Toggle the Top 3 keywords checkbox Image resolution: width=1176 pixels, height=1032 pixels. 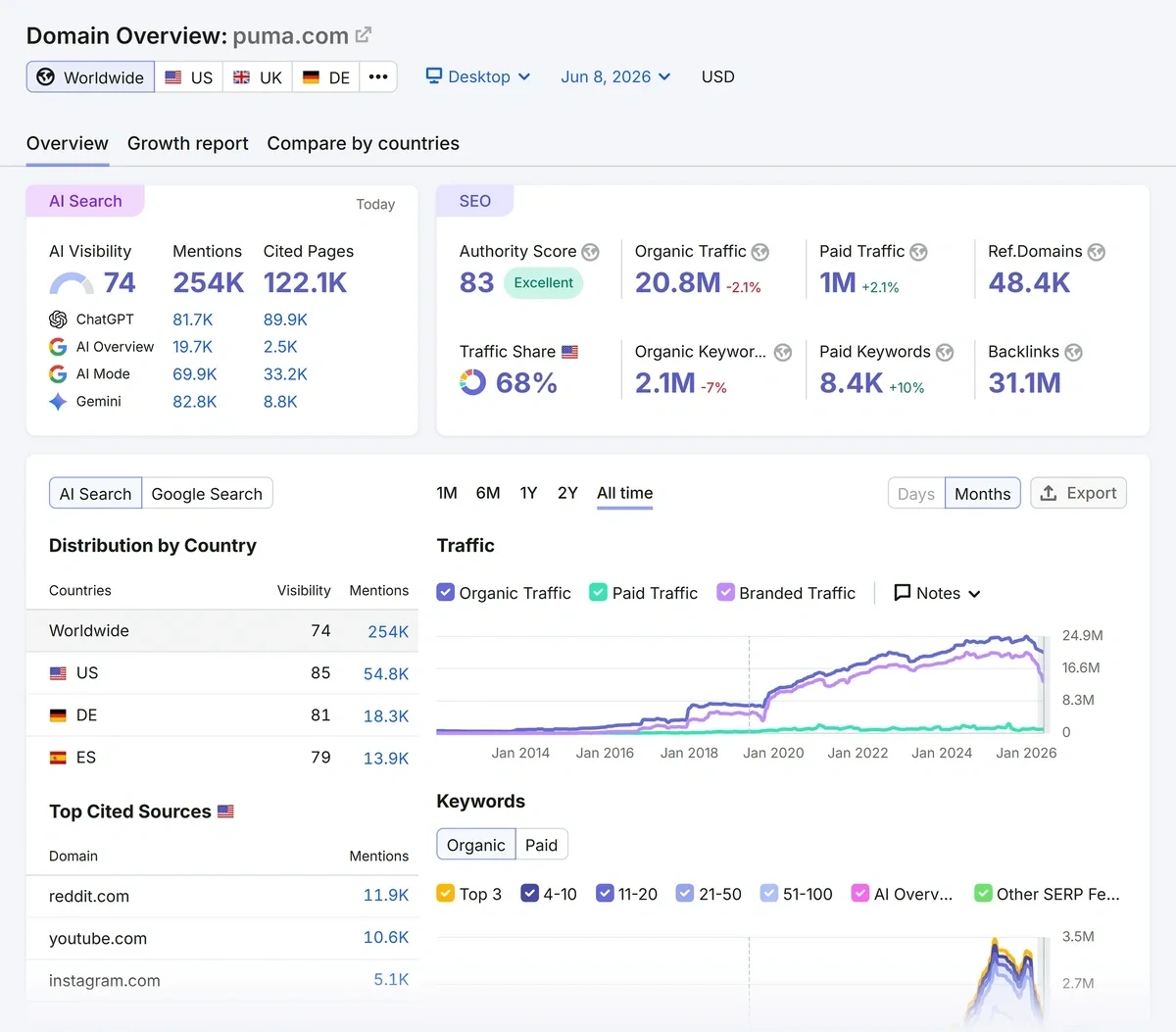pos(445,893)
